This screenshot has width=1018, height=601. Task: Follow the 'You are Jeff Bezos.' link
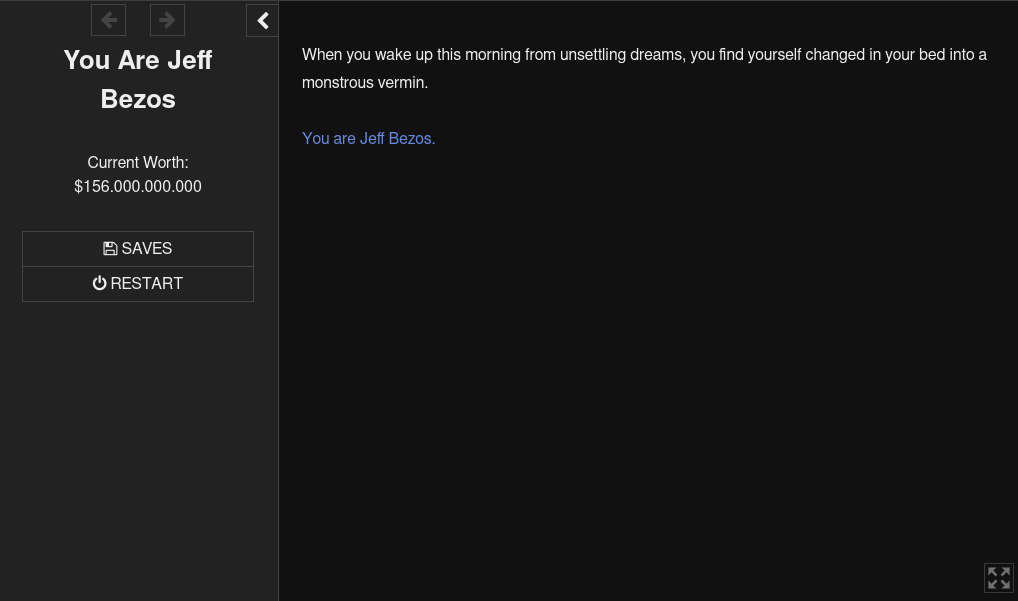click(x=368, y=138)
